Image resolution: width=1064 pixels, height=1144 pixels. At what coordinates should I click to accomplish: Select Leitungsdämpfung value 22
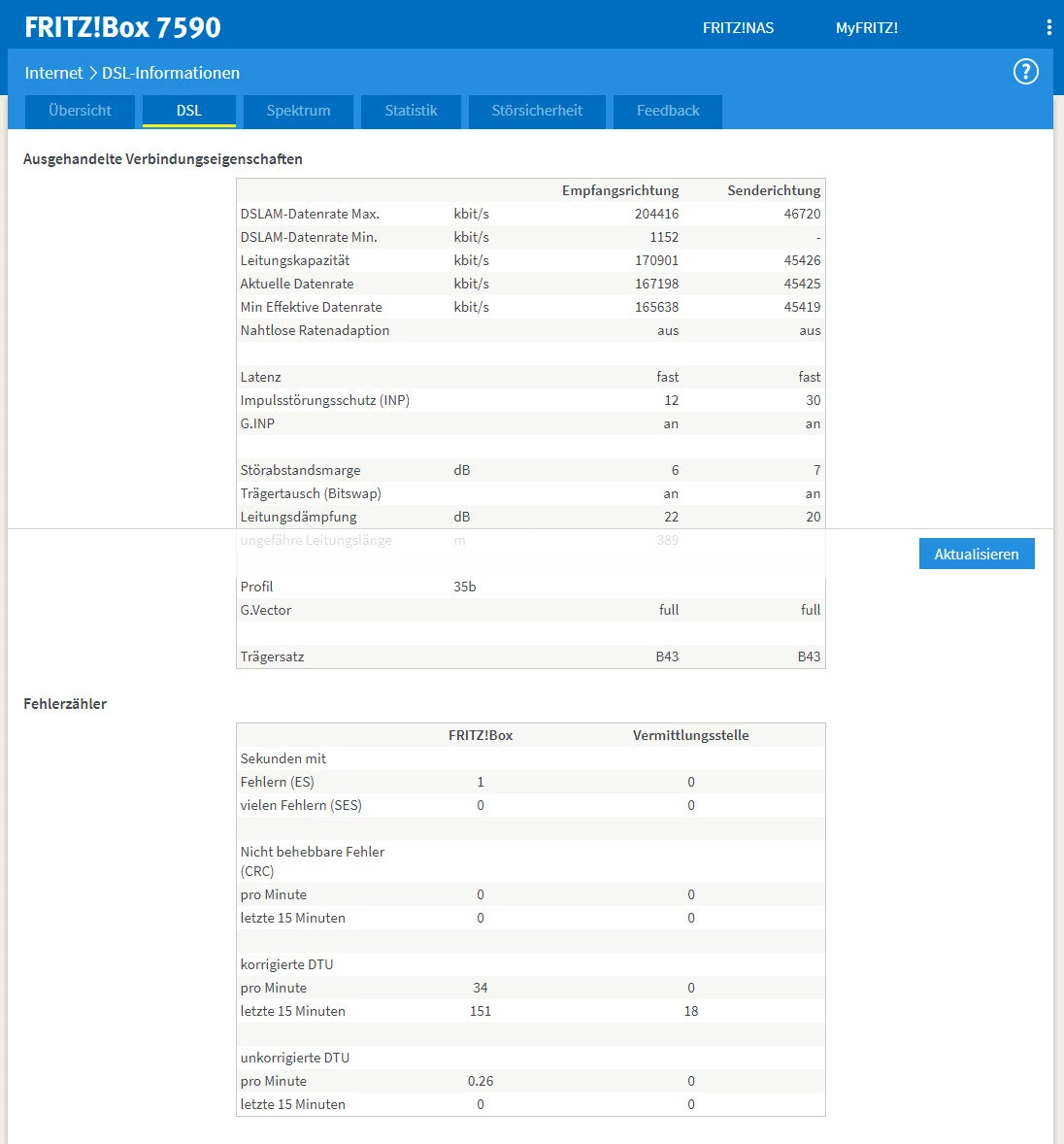click(x=671, y=518)
